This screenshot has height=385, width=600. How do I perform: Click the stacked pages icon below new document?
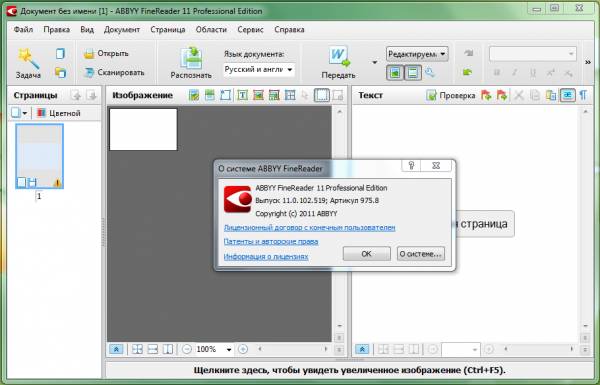click(x=60, y=72)
